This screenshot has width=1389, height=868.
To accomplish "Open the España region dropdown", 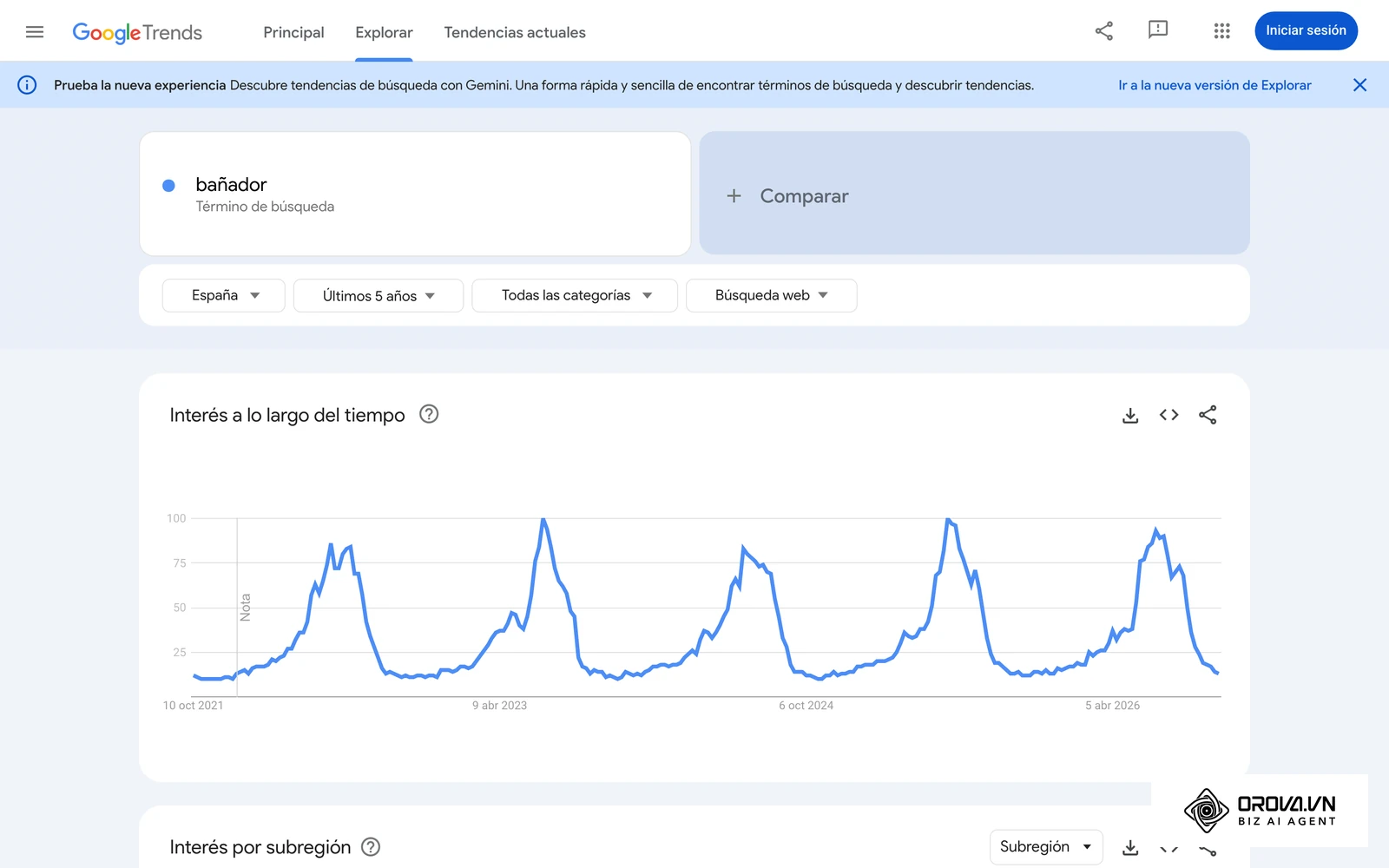I will (223, 295).
